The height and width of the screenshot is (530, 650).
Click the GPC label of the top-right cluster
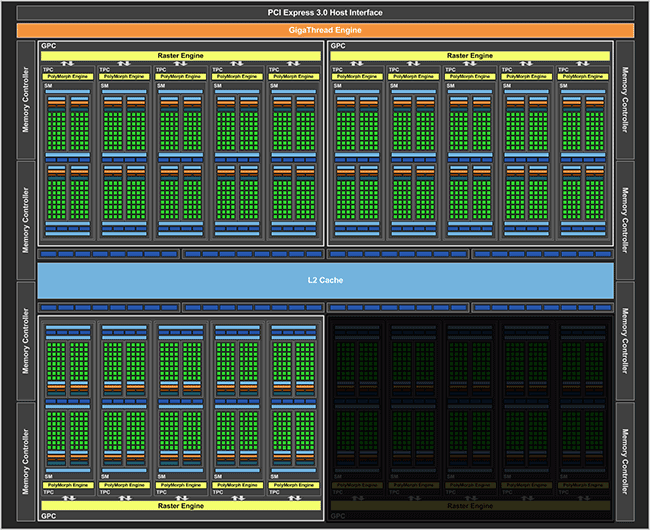[338, 46]
